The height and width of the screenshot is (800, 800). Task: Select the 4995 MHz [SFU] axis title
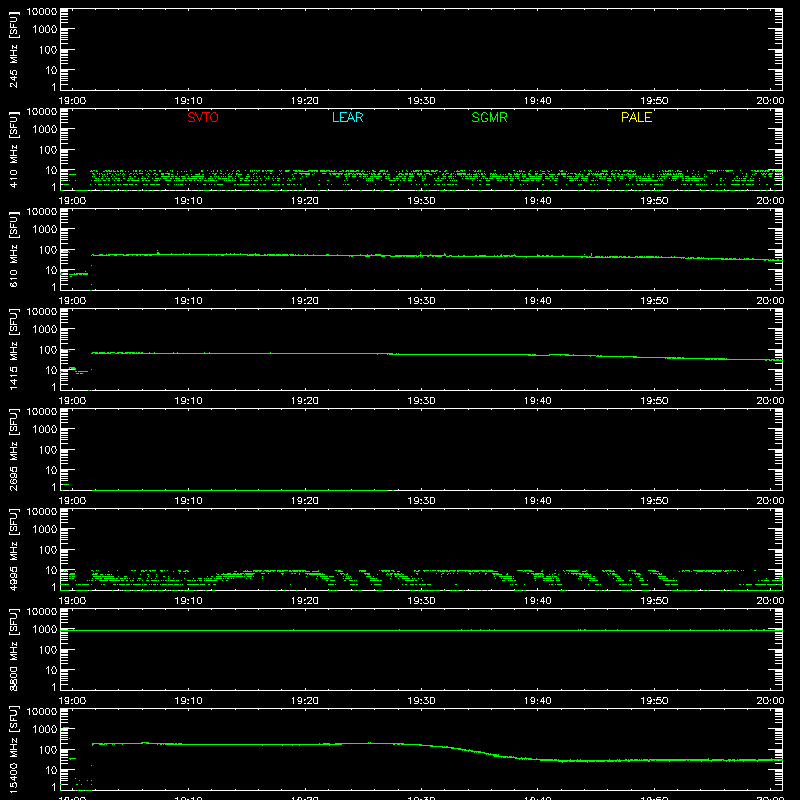14,549
